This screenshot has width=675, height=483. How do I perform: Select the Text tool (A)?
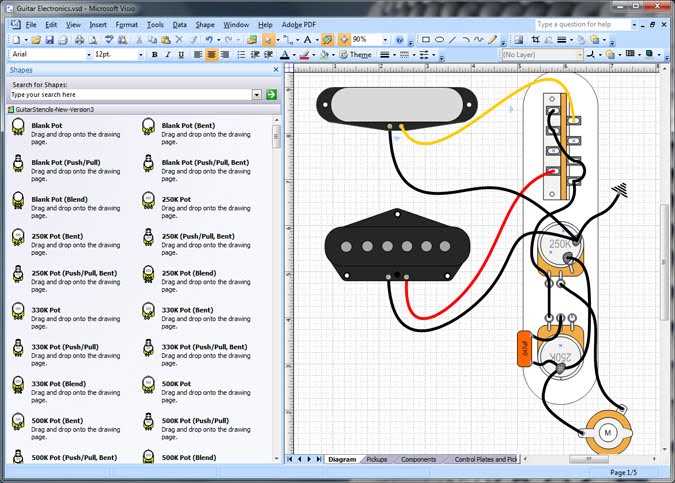tap(307, 40)
